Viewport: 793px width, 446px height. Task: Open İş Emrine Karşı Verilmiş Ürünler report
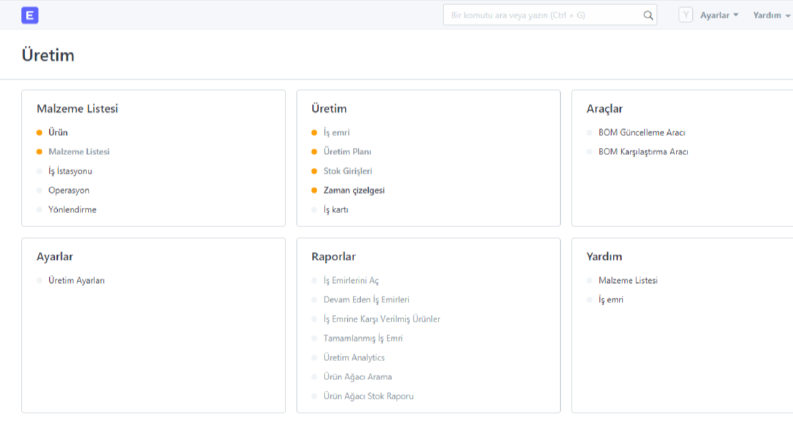tap(382, 319)
